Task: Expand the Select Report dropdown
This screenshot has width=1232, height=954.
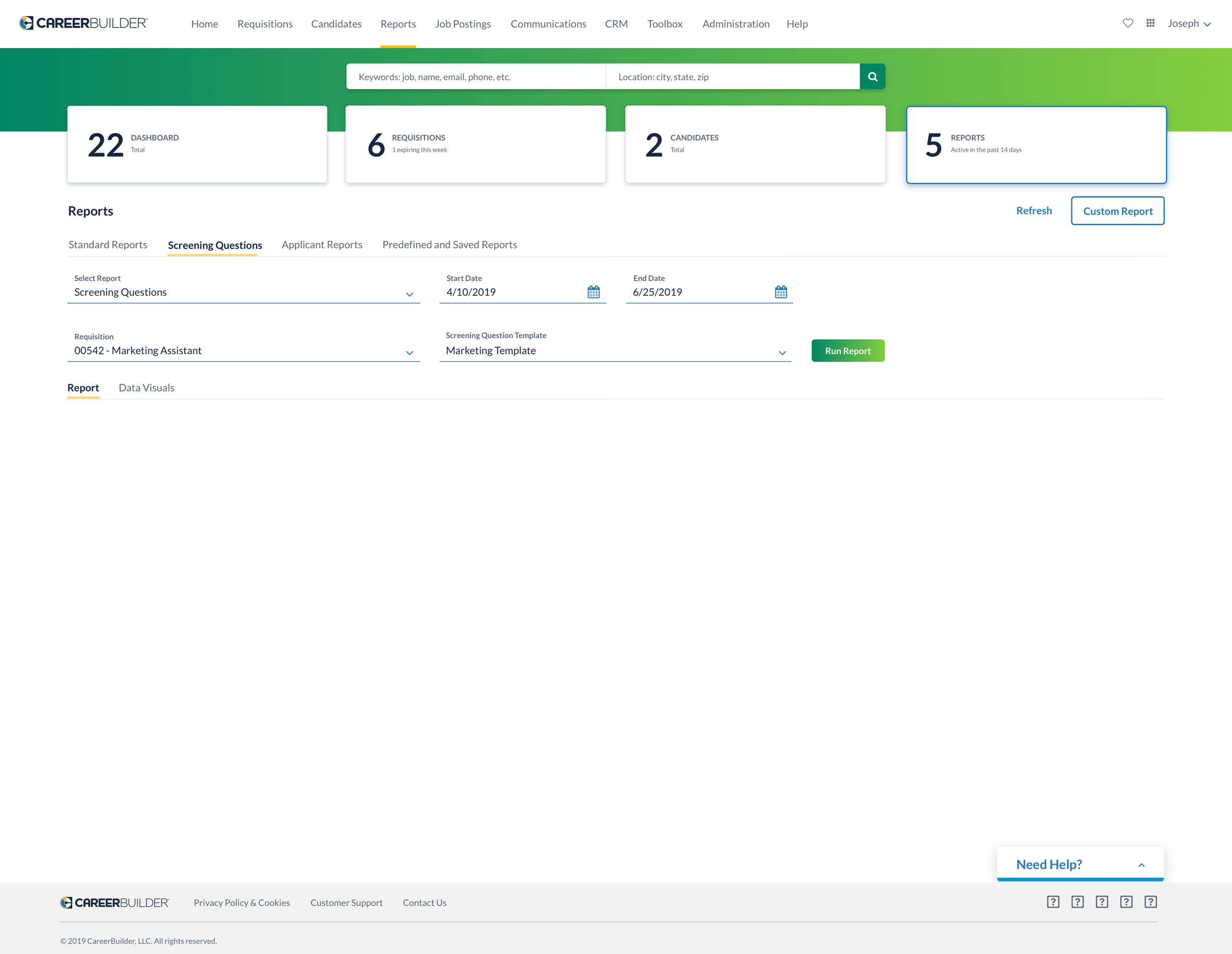Action: [410, 294]
